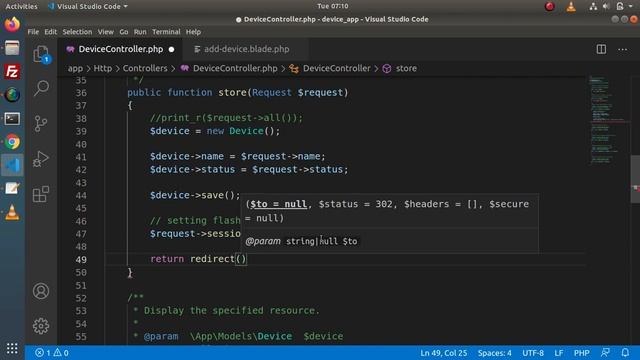640x360 pixels.
Task: Click the $to = null parameter hint
Action: [x=278, y=204]
